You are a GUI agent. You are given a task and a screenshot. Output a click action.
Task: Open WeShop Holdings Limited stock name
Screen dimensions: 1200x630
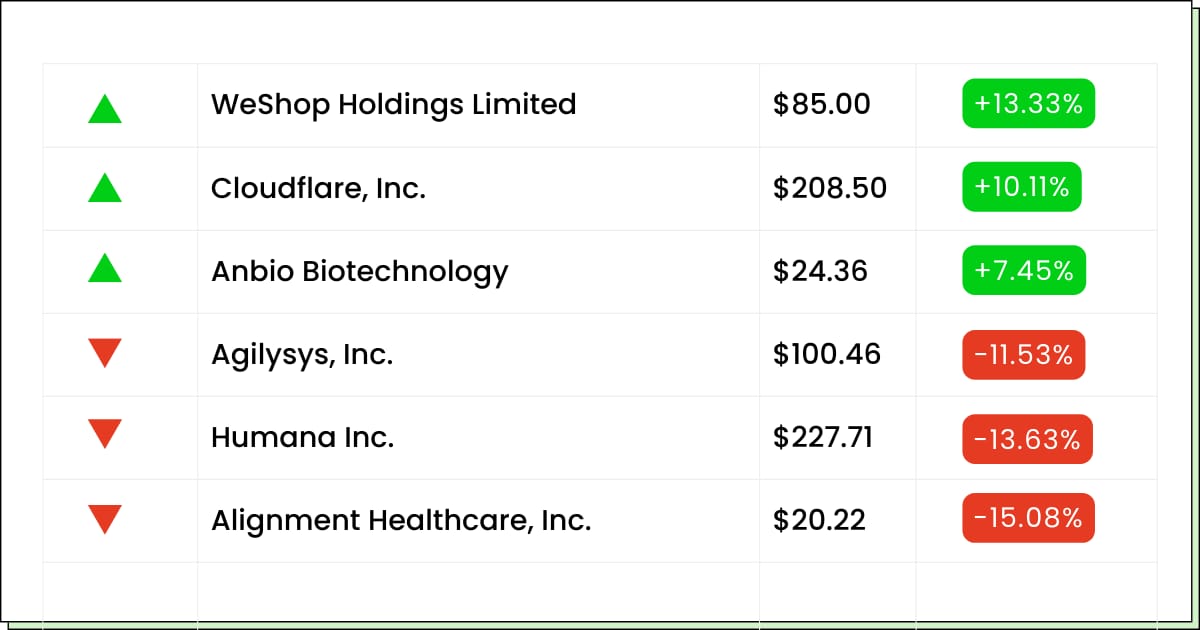[x=393, y=104]
